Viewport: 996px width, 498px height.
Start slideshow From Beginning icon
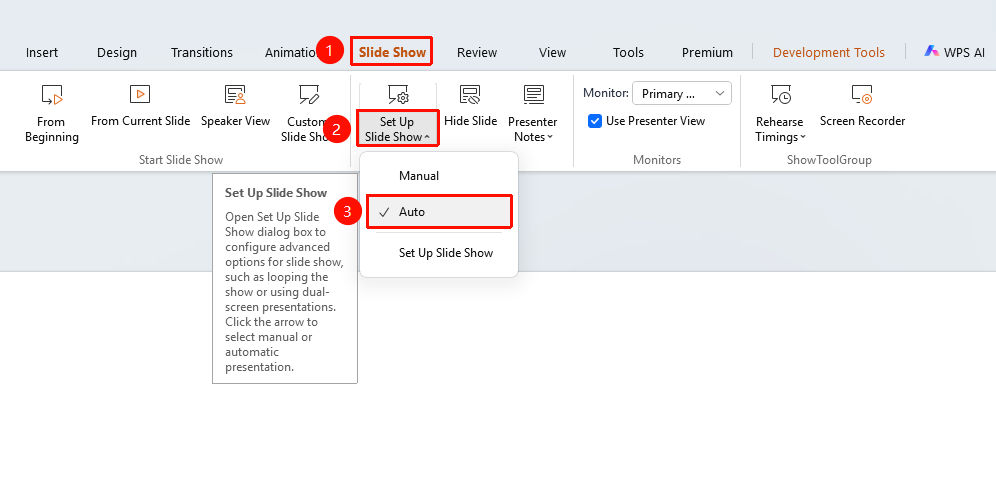52,95
